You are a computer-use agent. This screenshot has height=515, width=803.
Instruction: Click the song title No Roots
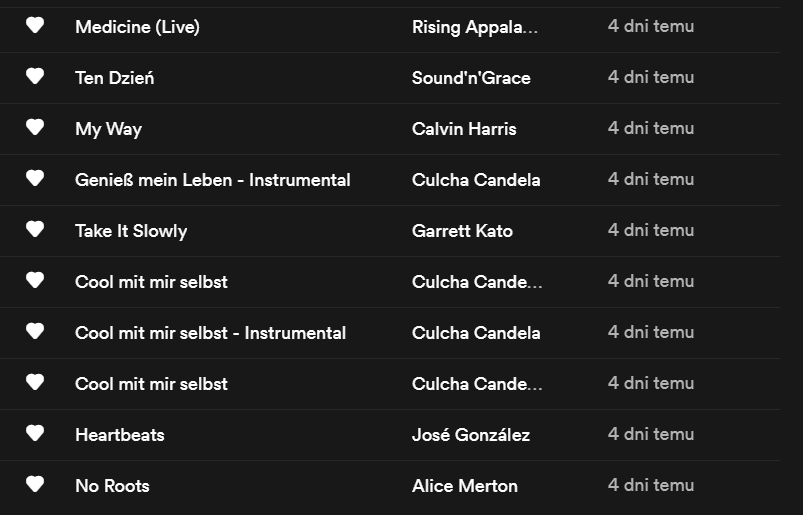click(112, 486)
